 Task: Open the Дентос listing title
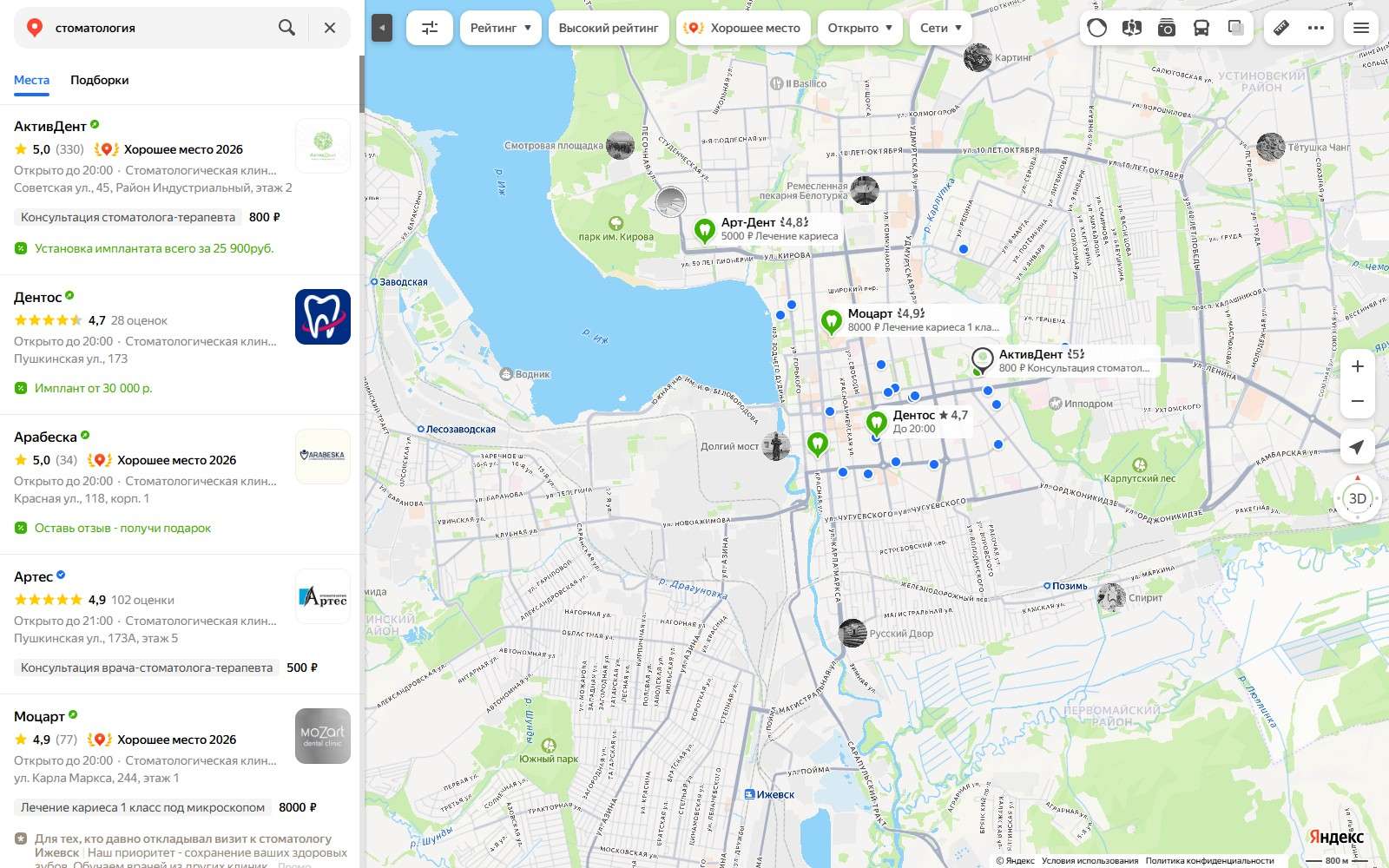coord(38,297)
